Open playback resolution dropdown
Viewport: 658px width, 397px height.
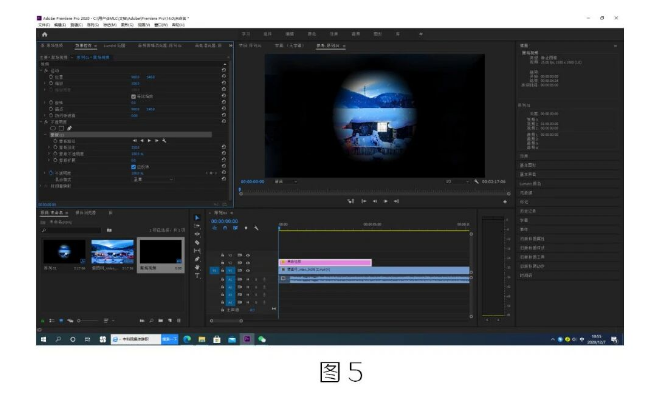pos(457,182)
